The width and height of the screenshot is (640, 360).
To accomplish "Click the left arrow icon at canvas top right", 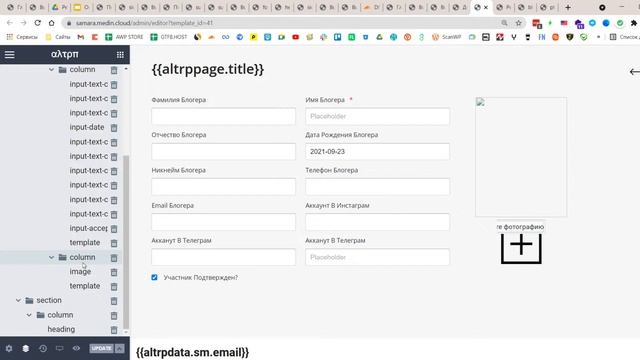I will 634,72.
